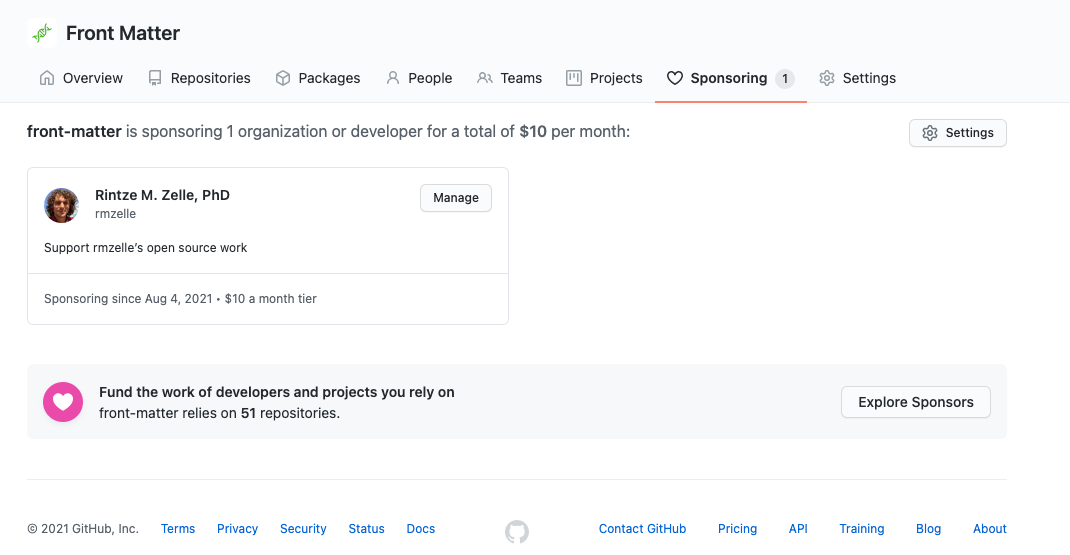Click the Front Matter organization logo
The width and height of the screenshot is (1070, 555).
coord(42,33)
